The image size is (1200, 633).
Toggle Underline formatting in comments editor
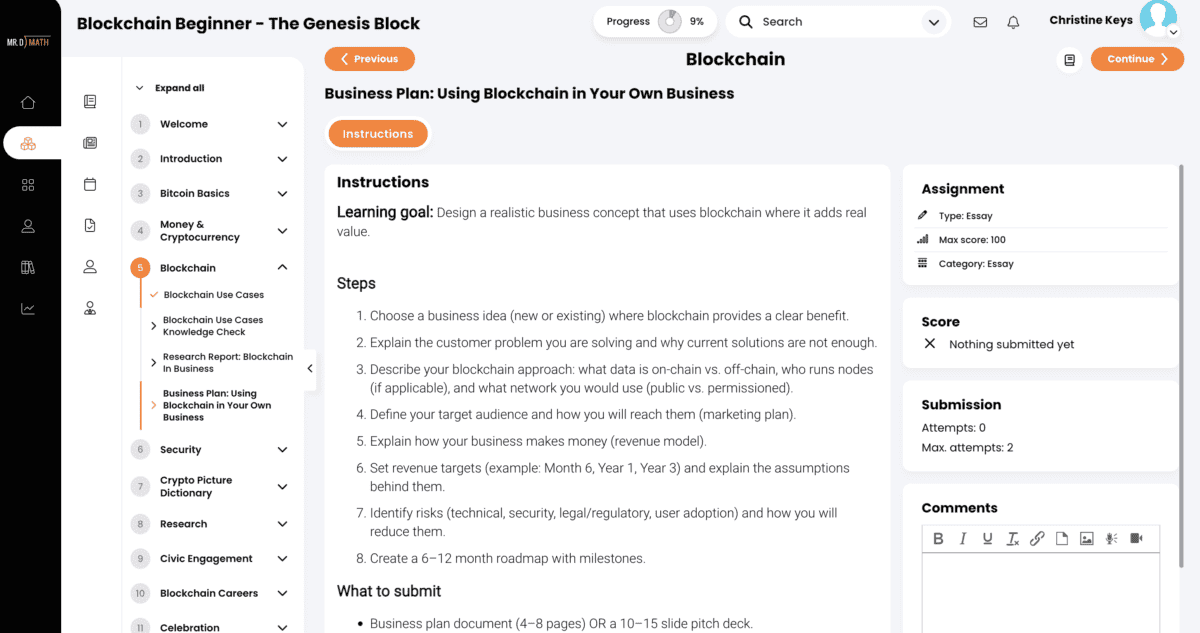(x=988, y=538)
